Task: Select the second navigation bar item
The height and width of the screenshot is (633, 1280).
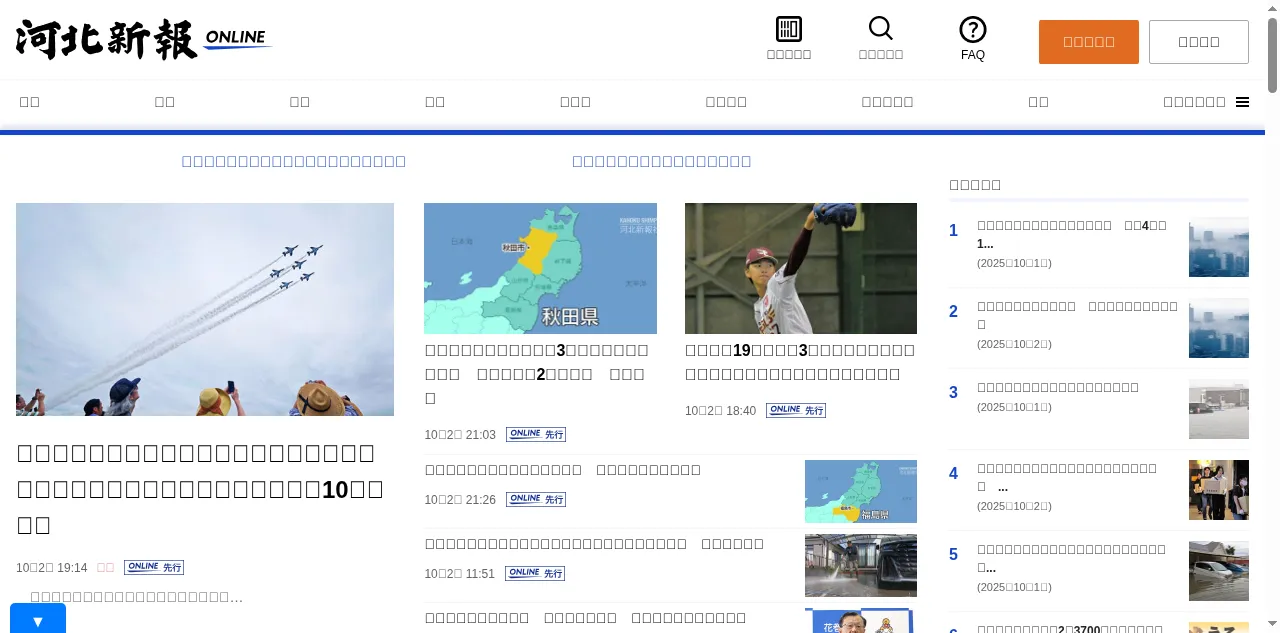Action: (165, 102)
